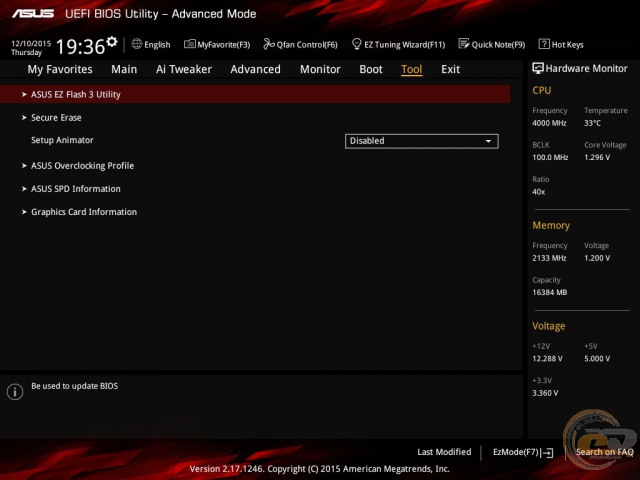Click the +12V 12.288 V reading
This screenshot has height=480, width=640.
point(547,359)
